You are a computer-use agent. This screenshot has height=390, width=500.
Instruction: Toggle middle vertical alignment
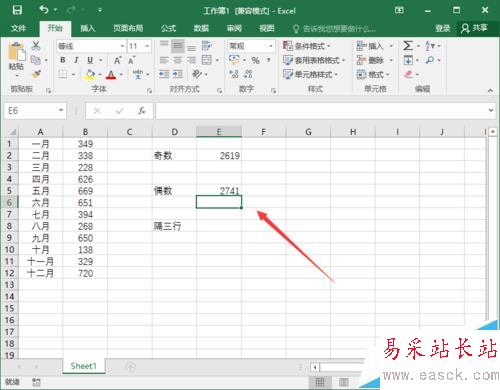(178, 46)
